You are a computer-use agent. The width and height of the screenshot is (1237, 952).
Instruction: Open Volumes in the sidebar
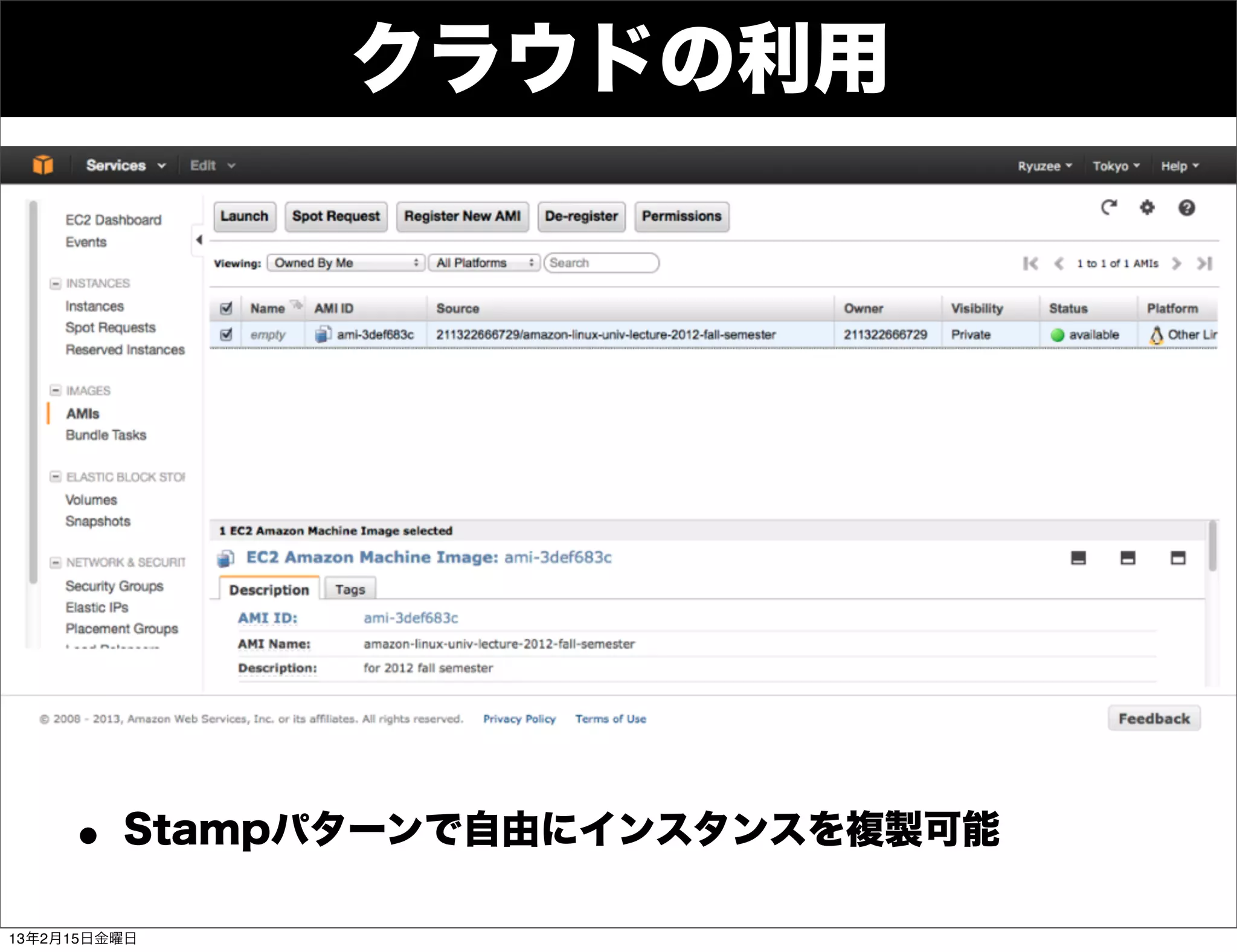point(91,500)
